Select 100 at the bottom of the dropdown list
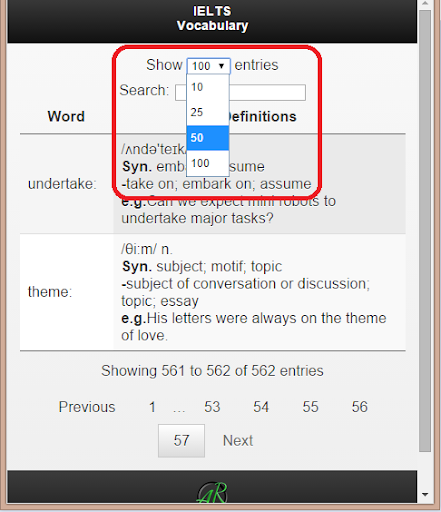This screenshot has height=512, width=441. tap(208, 163)
